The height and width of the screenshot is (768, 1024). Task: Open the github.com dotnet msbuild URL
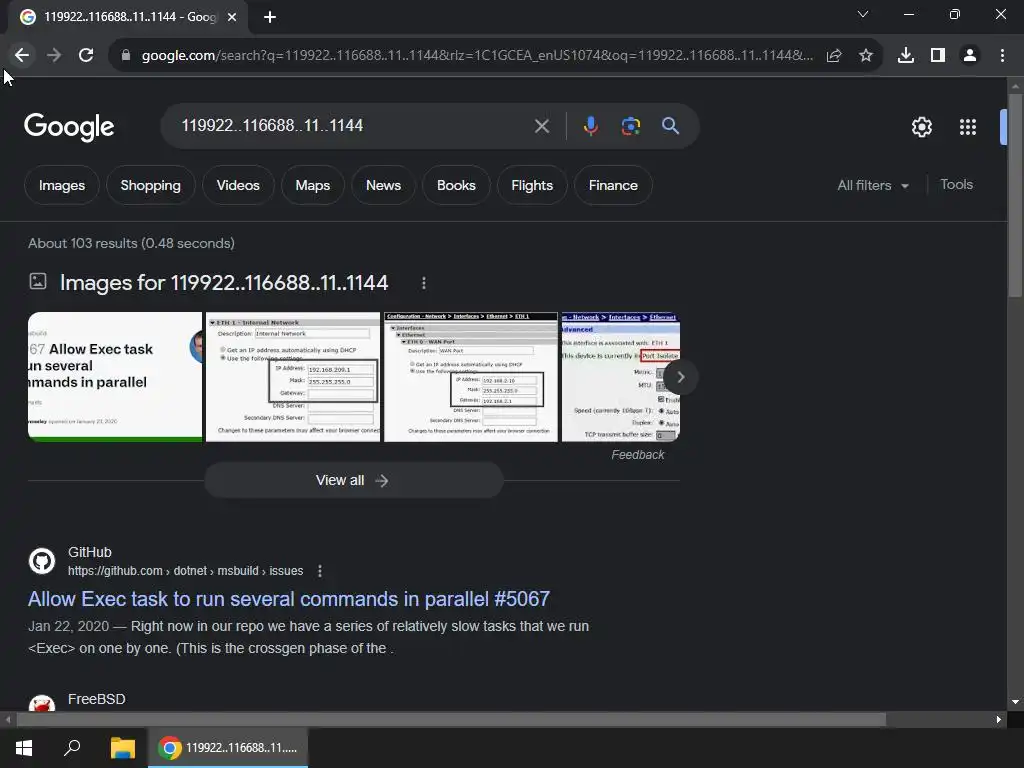pos(185,571)
